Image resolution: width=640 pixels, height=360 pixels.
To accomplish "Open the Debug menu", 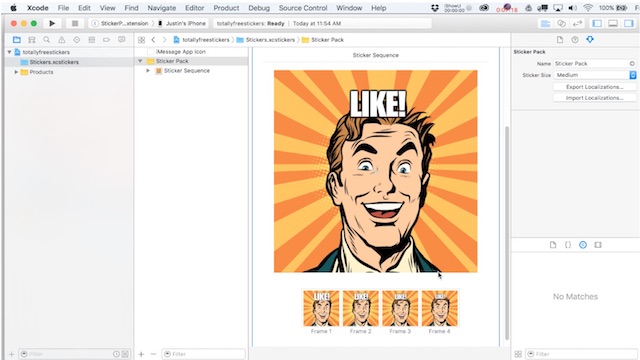I will pos(259,8).
